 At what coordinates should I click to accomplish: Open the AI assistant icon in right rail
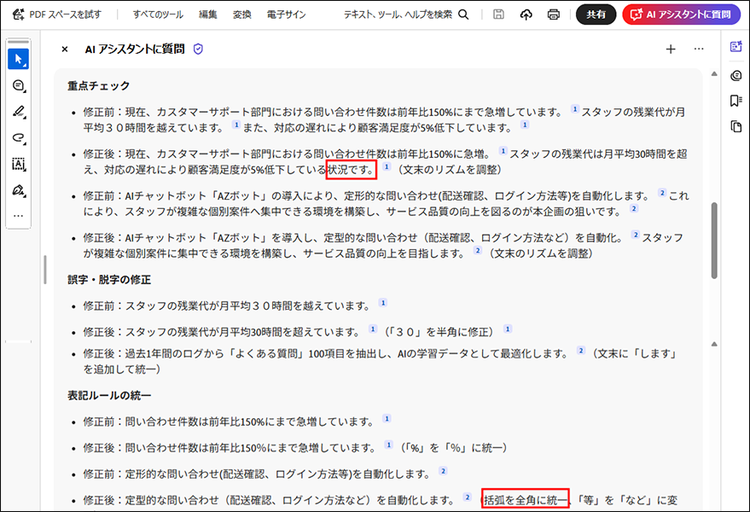pyautogui.click(x=736, y=46)
